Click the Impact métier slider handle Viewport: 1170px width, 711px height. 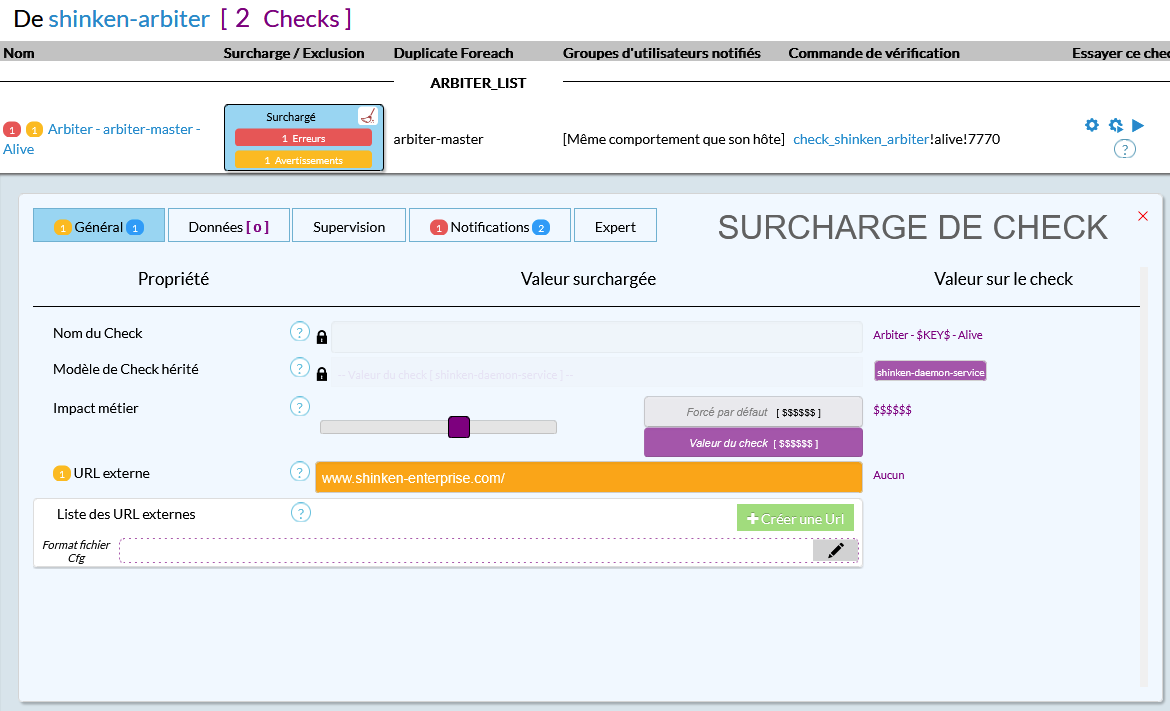click(459, 427)
